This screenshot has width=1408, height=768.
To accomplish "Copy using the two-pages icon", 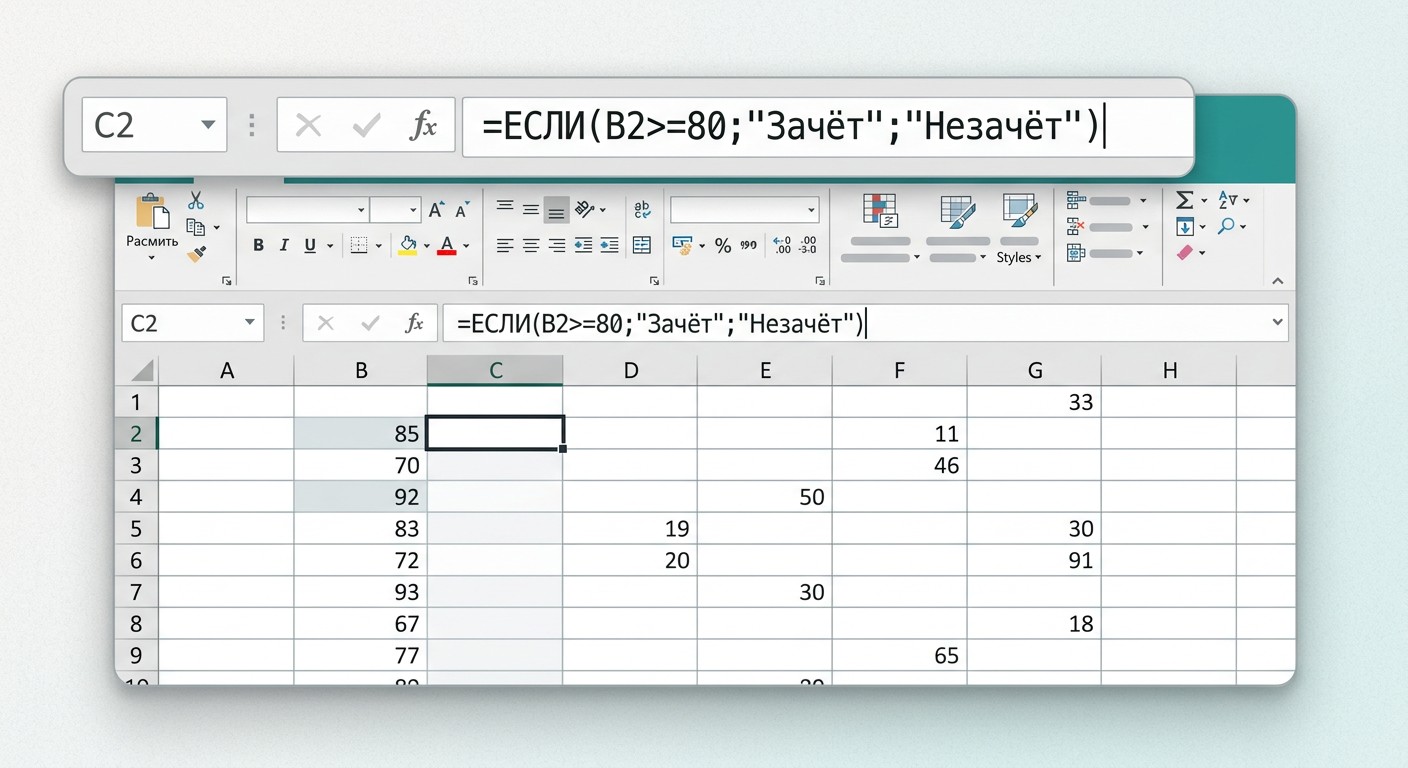I will 195,227.
